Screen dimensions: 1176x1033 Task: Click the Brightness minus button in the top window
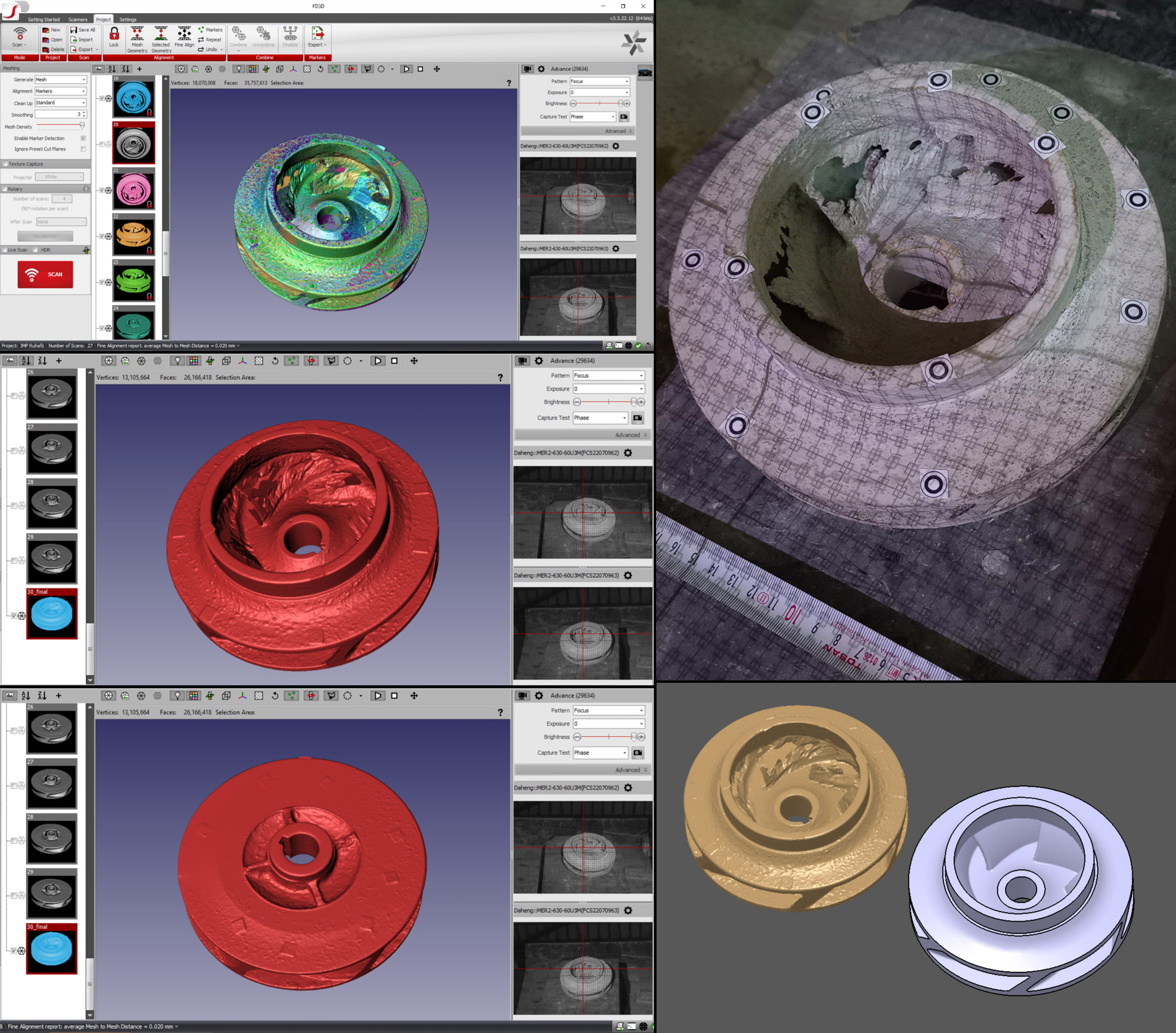573,104
